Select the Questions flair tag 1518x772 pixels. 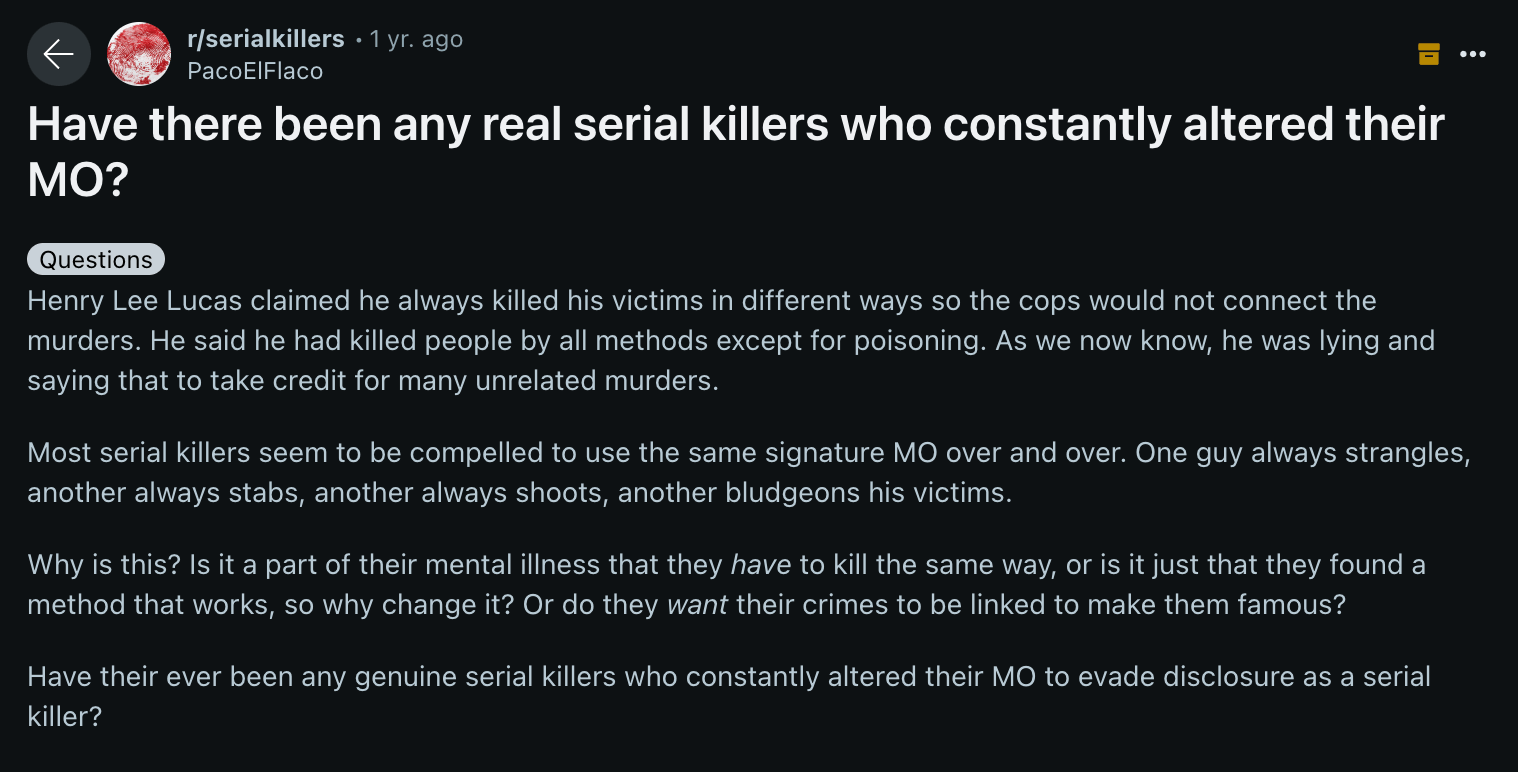[x=96, y=260]
